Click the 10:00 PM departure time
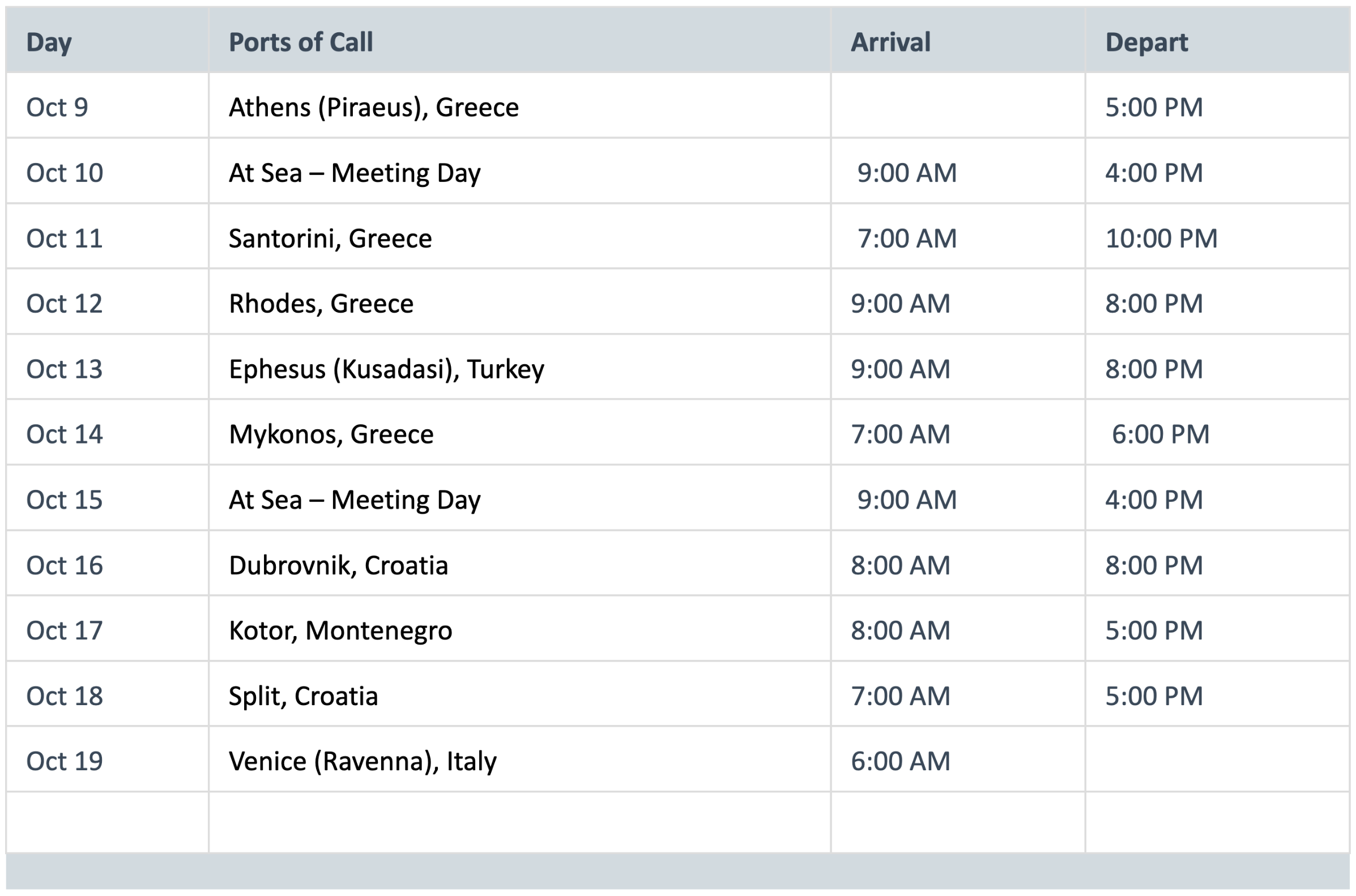1356x896 pixels. (x=1161, y=238)
